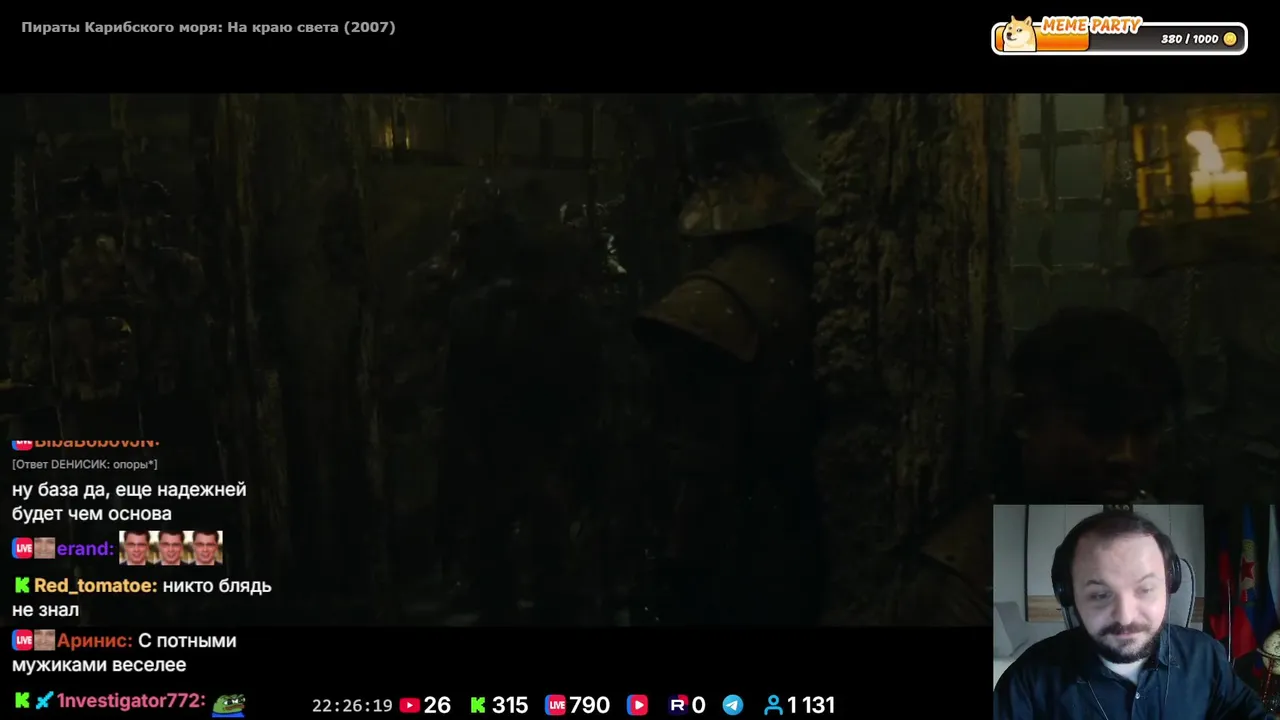The width and height of the screenshot is (1280, 720).
Task: Click the message 'С потными мужиками веселее'
Action: tap(124, 652)
